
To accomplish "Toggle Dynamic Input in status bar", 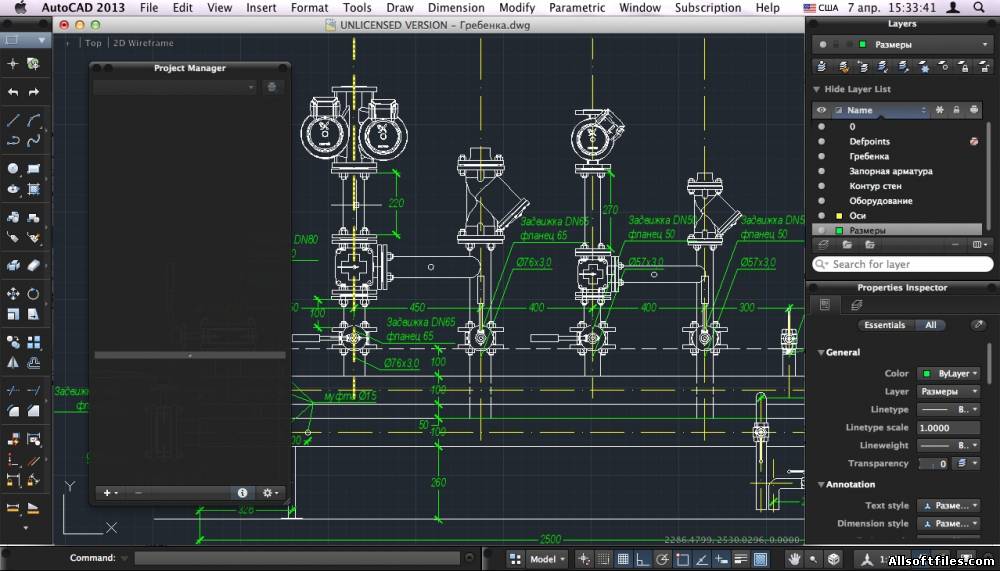I will click(721, 560).
